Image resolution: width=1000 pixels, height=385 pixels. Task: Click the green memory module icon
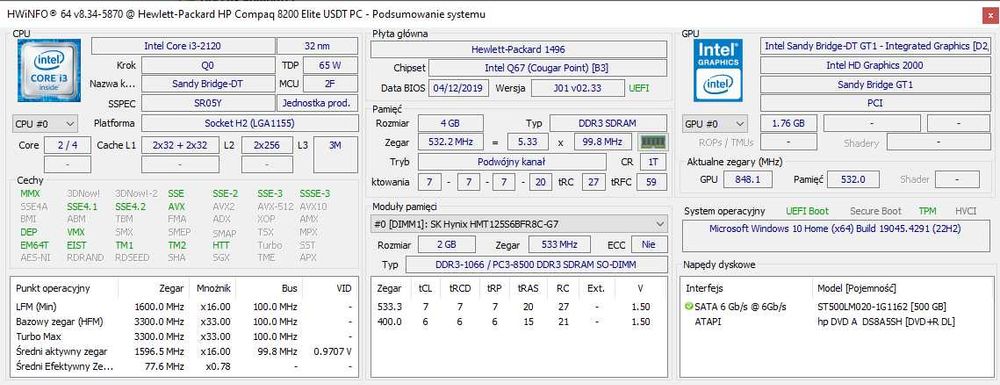[652, 142]
